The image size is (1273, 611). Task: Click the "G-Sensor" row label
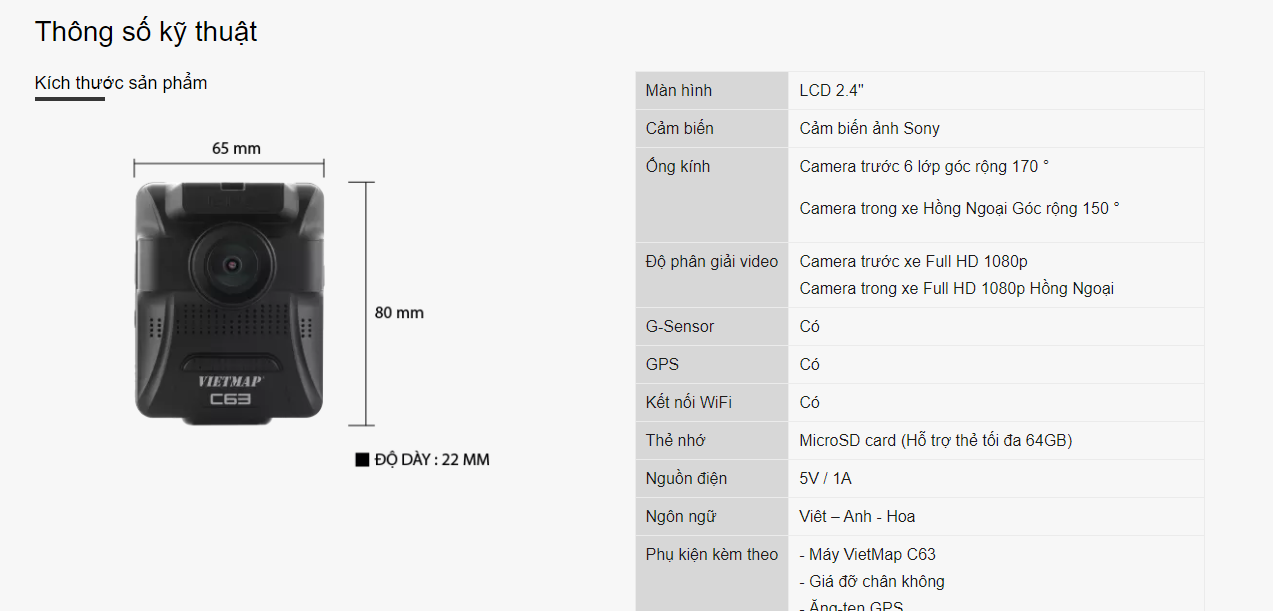coord(680,327)
